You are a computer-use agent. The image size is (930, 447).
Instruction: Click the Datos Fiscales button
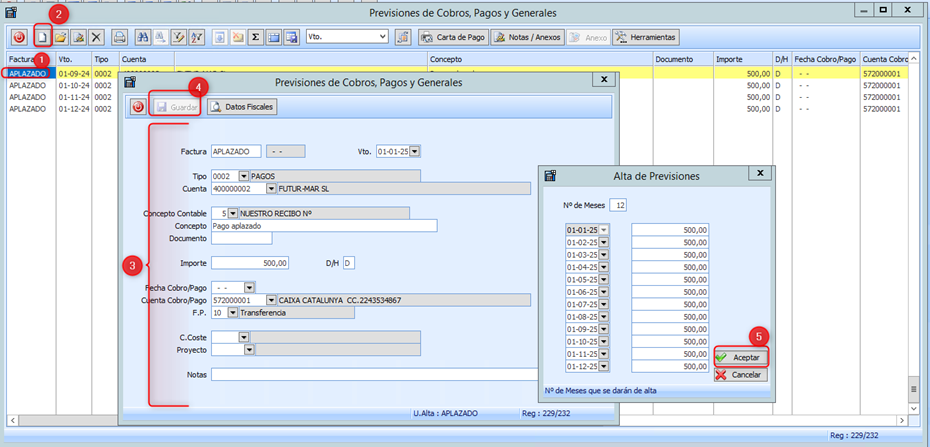click(x=242, y=107)
